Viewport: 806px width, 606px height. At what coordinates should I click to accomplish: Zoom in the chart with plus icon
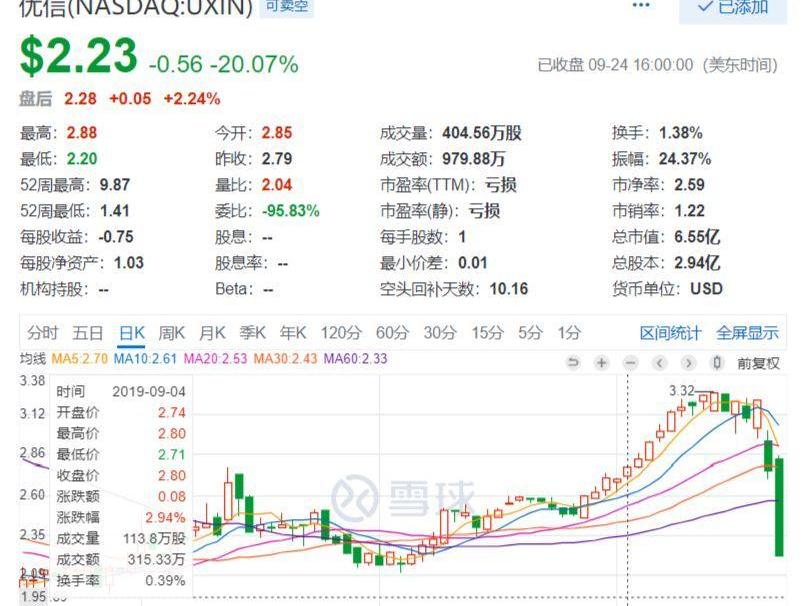coord(601,363)
